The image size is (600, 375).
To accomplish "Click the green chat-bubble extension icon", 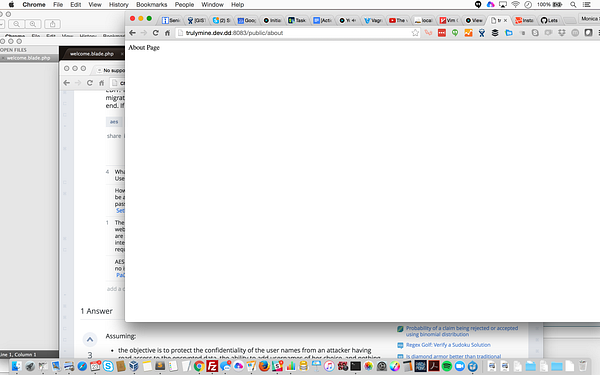I will (455, 33).
